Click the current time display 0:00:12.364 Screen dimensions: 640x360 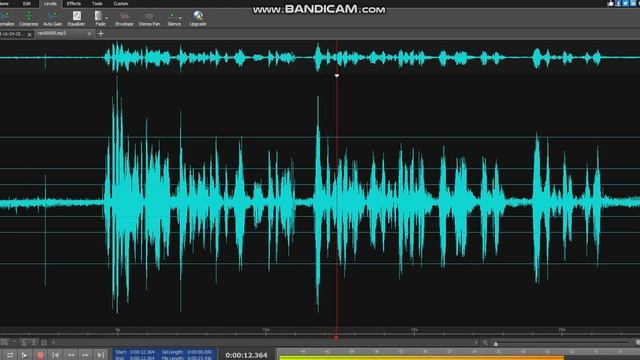pyautogui.click(x=246, y=355)
